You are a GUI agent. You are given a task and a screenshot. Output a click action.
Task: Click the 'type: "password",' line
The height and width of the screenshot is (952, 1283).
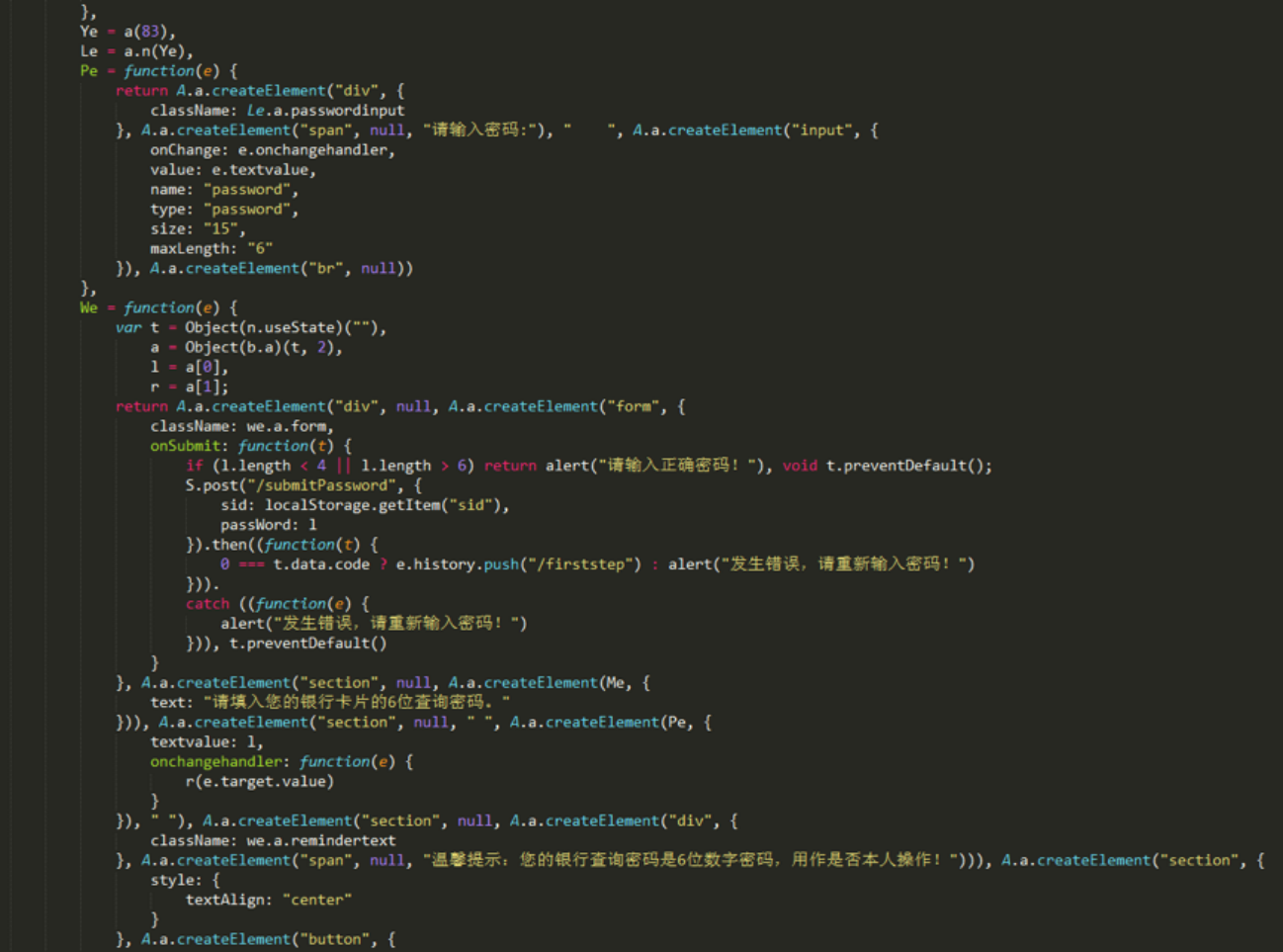coord(224,210)
